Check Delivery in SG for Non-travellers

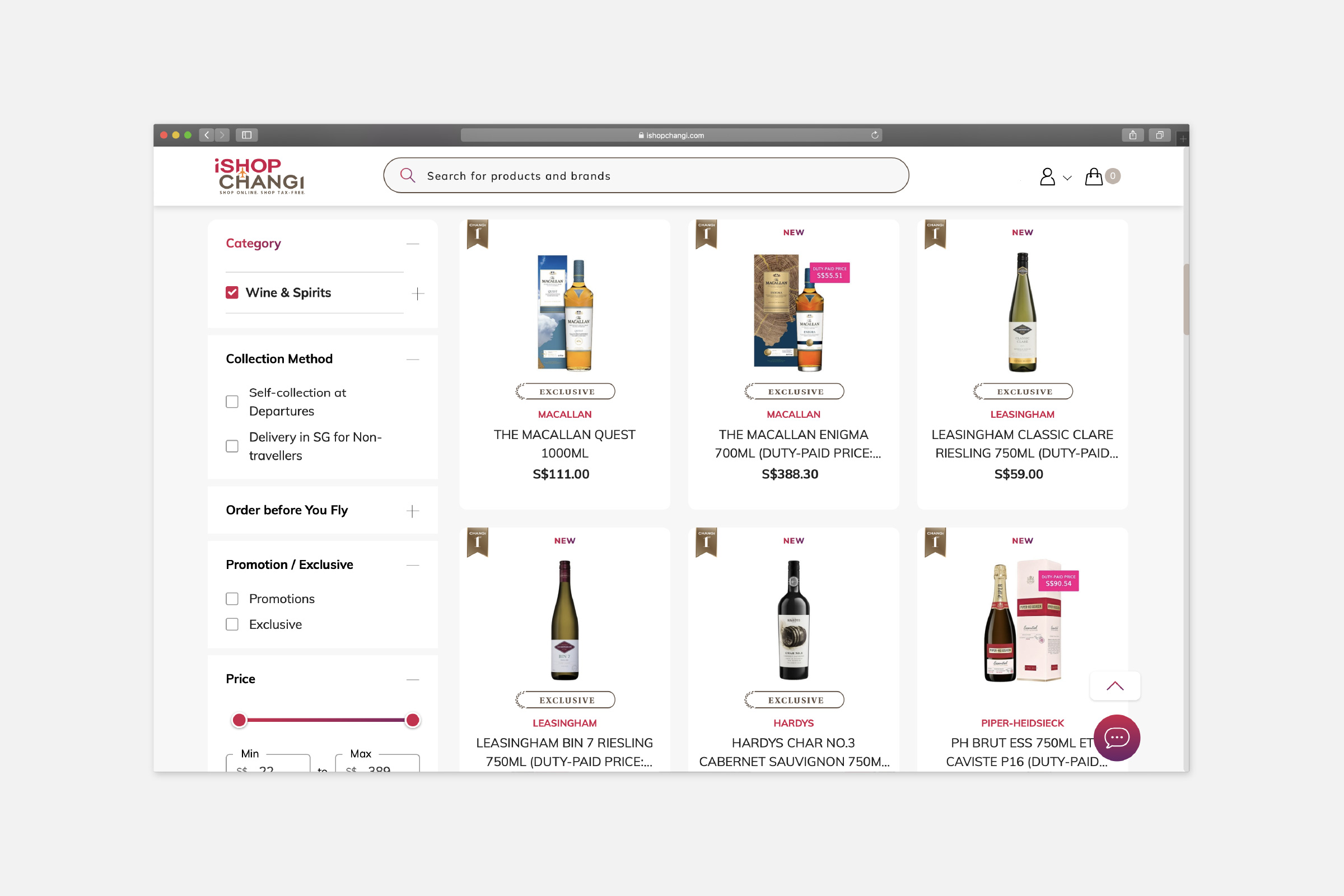coord(232,446)
